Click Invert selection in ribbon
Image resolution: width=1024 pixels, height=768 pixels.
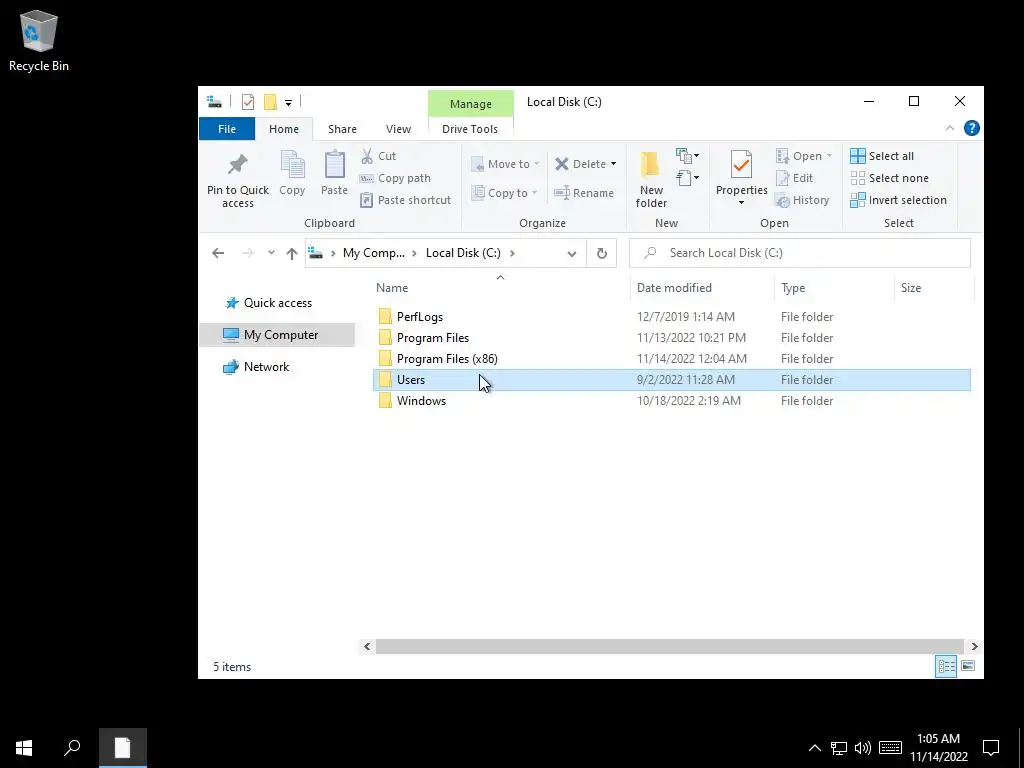point(899,200)
